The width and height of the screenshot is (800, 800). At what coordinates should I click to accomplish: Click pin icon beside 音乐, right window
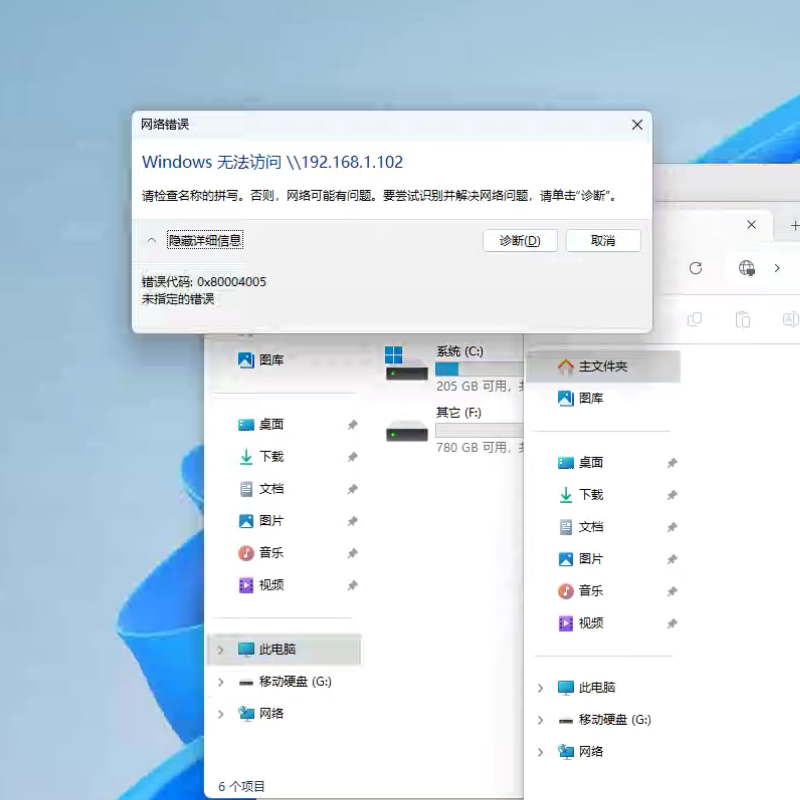(672, 591)
